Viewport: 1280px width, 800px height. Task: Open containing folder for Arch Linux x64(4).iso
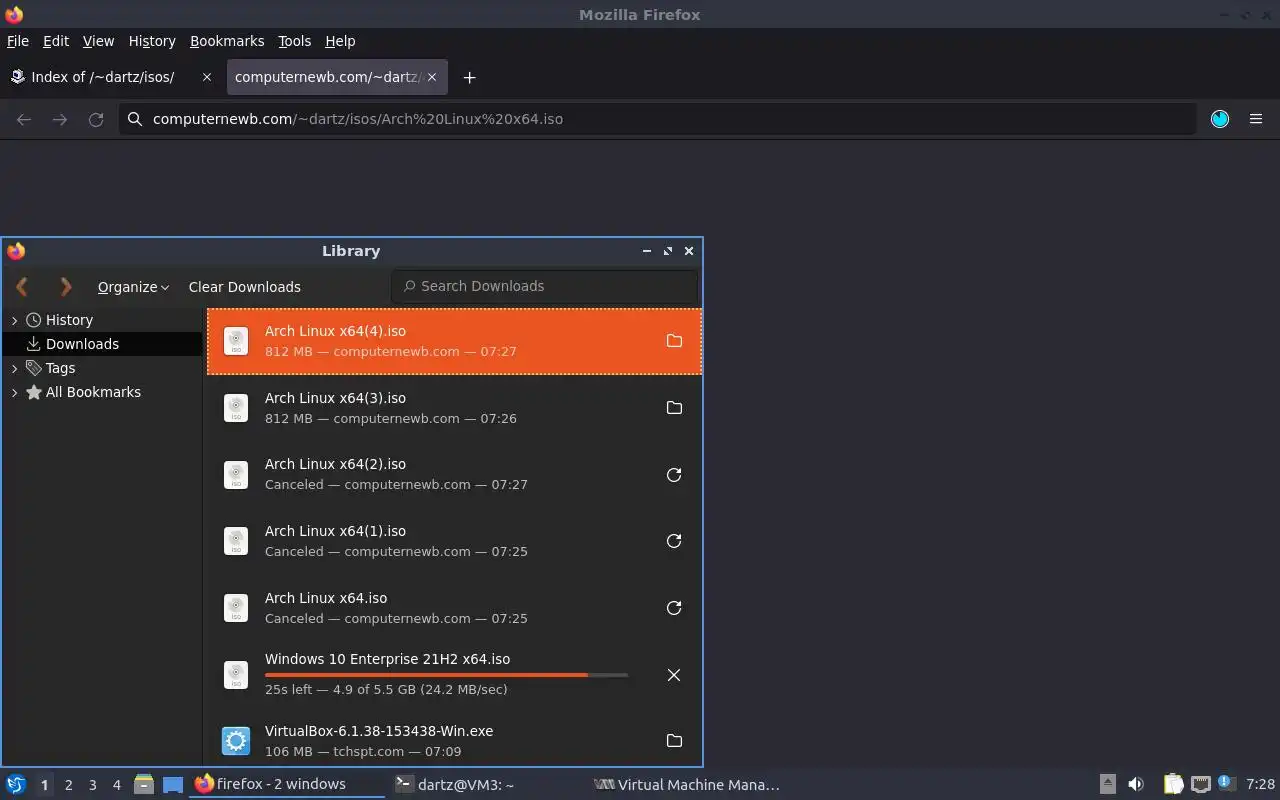(x=674, y=341)
